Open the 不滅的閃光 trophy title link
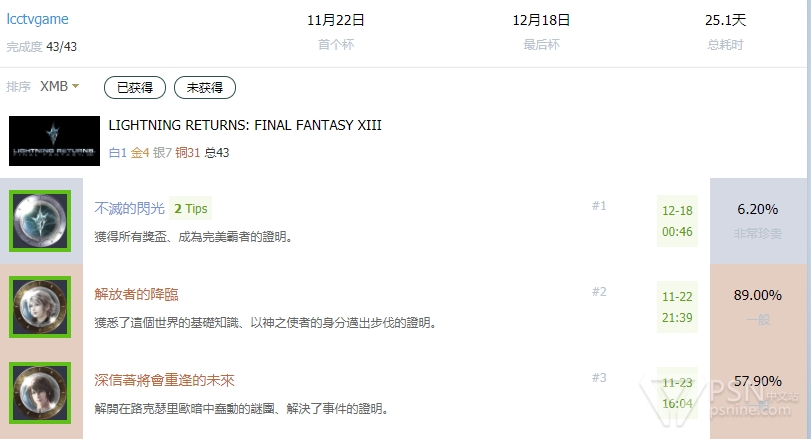The height and width of the screenshot is (439, 811). pos(129,208)
